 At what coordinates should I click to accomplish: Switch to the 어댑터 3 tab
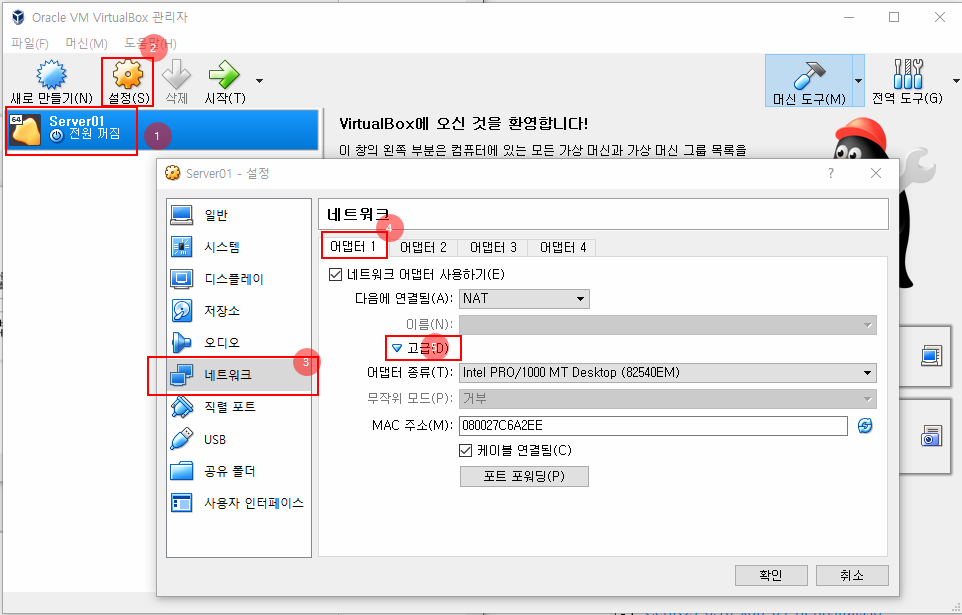pyautogui.click(x=493, y=247)
